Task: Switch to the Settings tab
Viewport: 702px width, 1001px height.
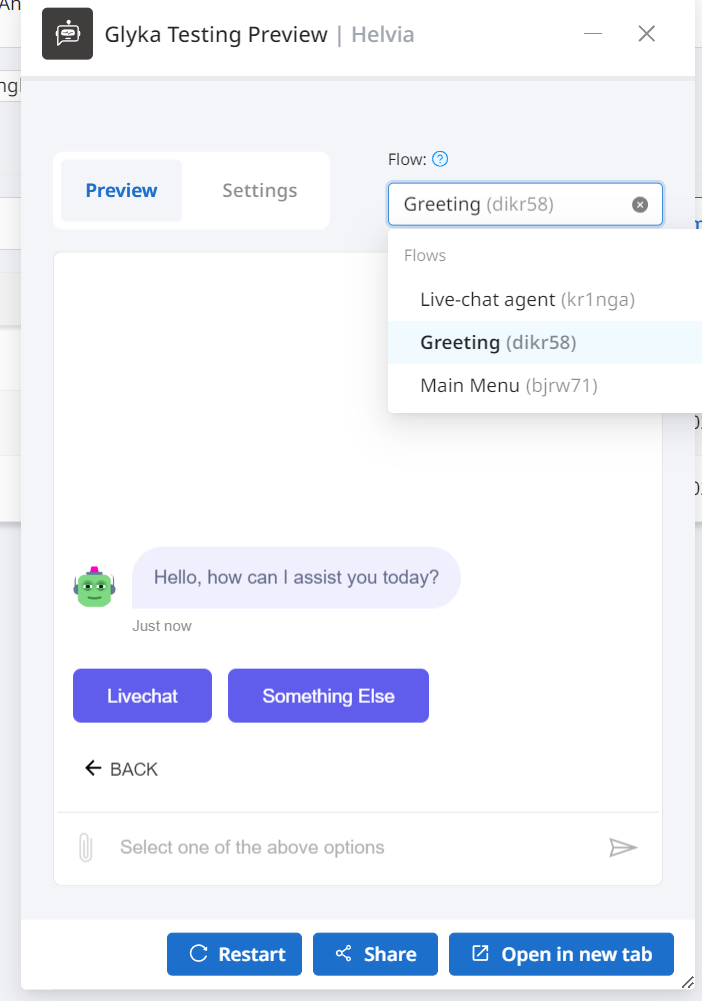Action: 260,190
